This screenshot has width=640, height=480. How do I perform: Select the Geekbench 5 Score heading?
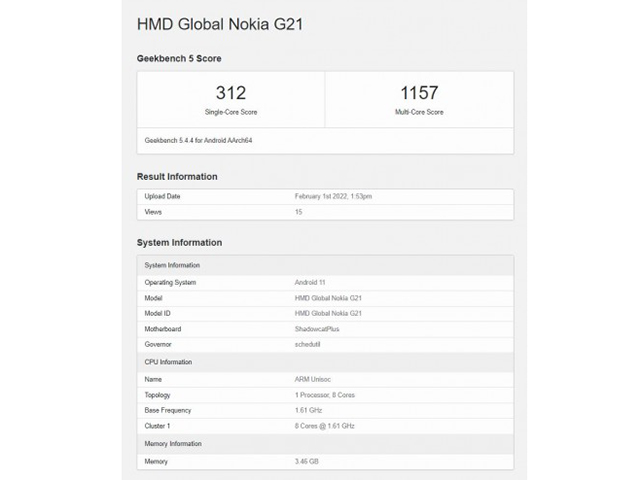click(179, 58)
